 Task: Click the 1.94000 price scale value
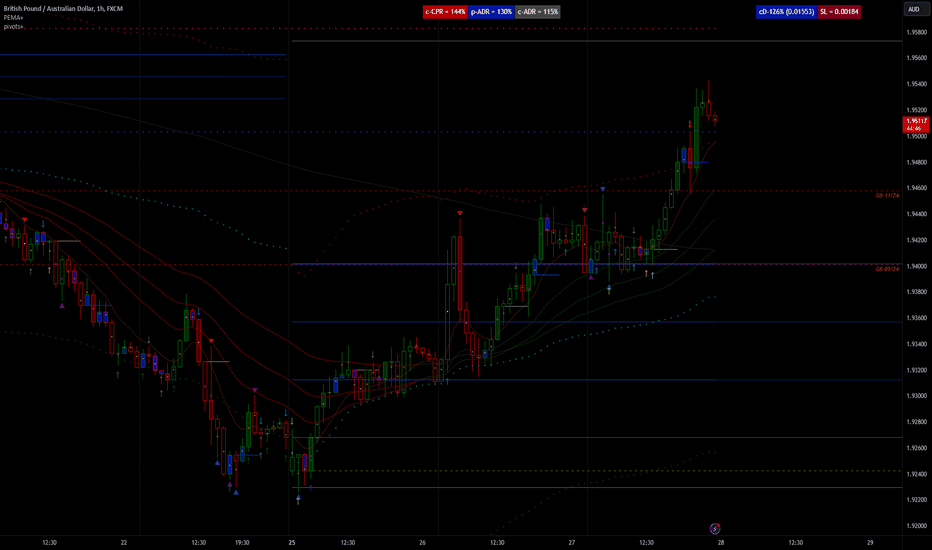coord(917,266)
